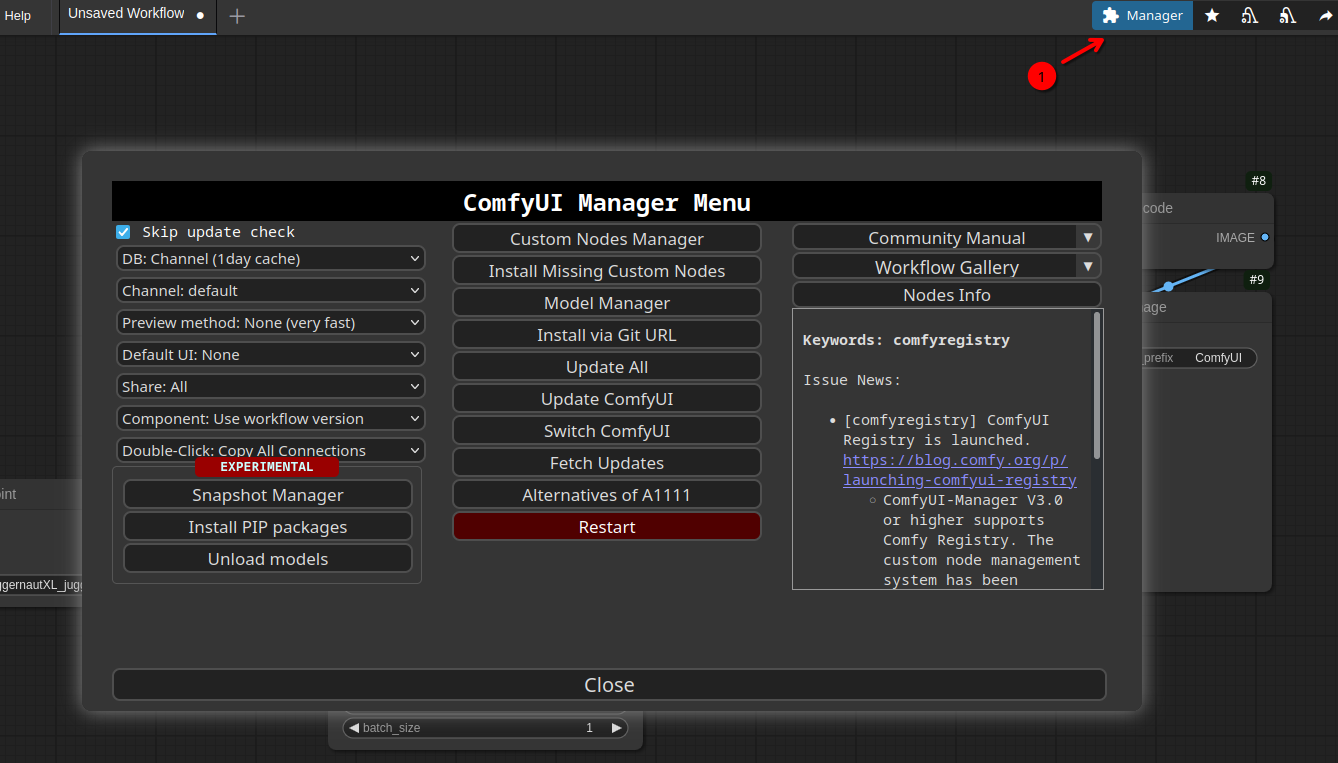This screenshot has height=763, width=1338.
Task: Click Install via Git URL
Action: coord(607,335)
